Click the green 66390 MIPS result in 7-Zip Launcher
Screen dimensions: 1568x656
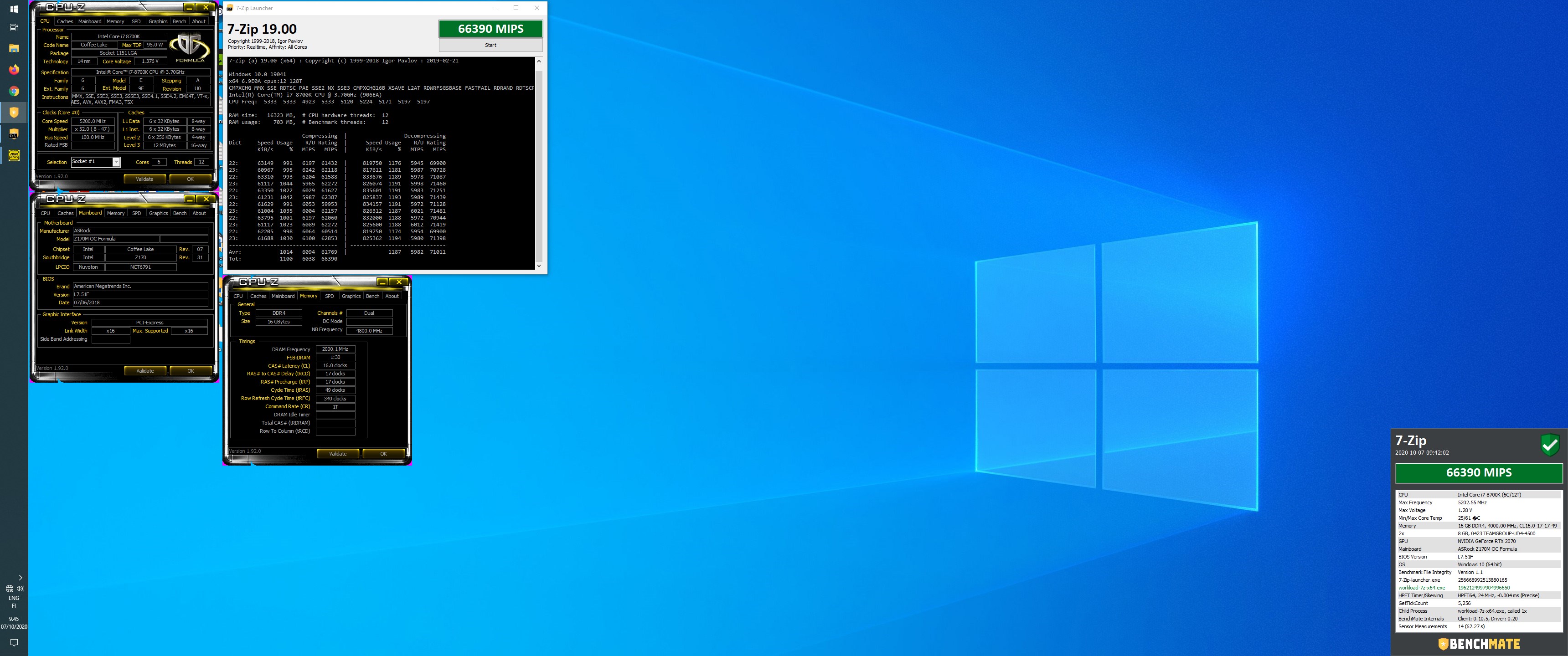[x=490, y=29]
